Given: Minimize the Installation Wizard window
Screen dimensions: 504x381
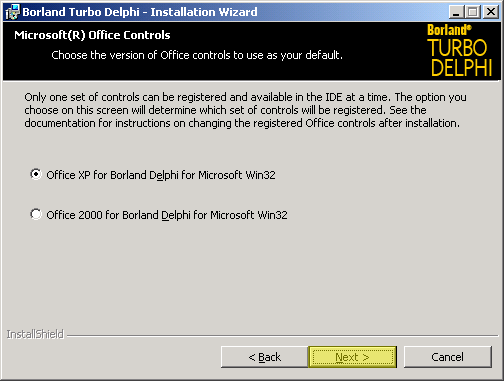Looking at the screenshot, I should pyautogui.click(x=456, y=12).
